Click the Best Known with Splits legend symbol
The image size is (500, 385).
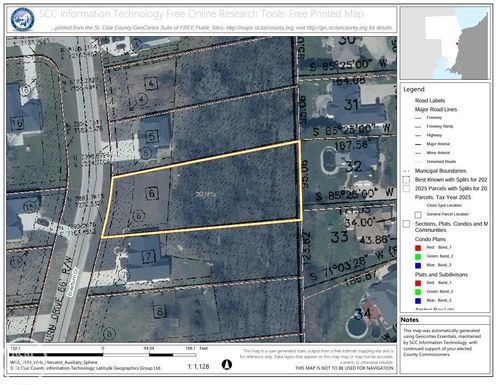[406, 180]
